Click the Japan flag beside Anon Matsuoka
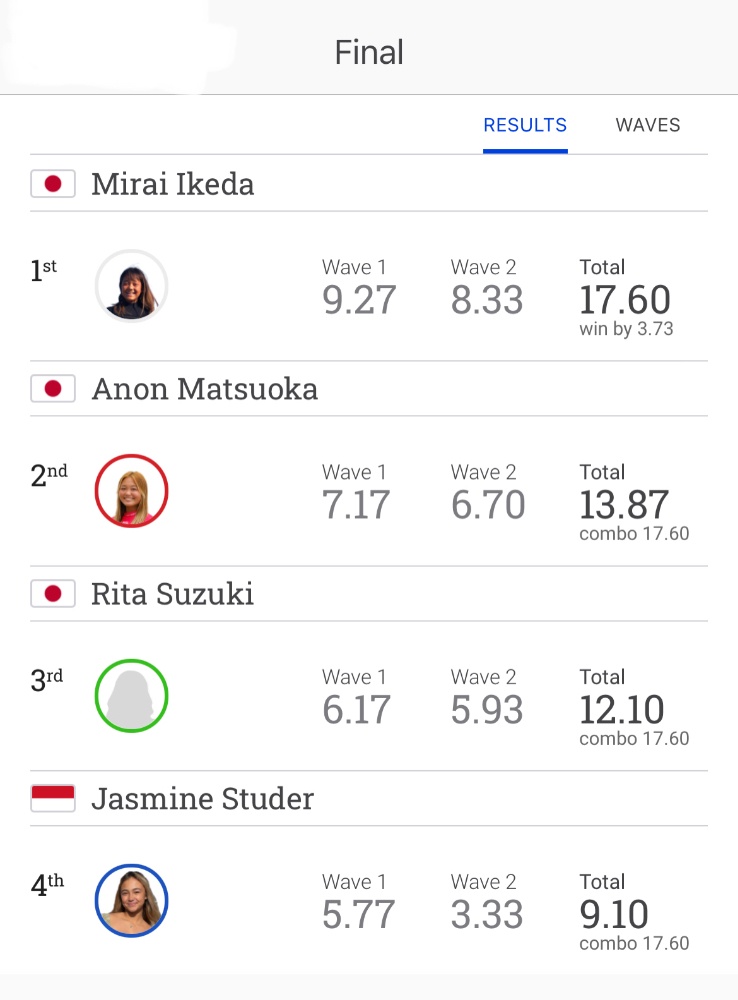Screen dimensions: 738x1000 click(x=53, y=389)
